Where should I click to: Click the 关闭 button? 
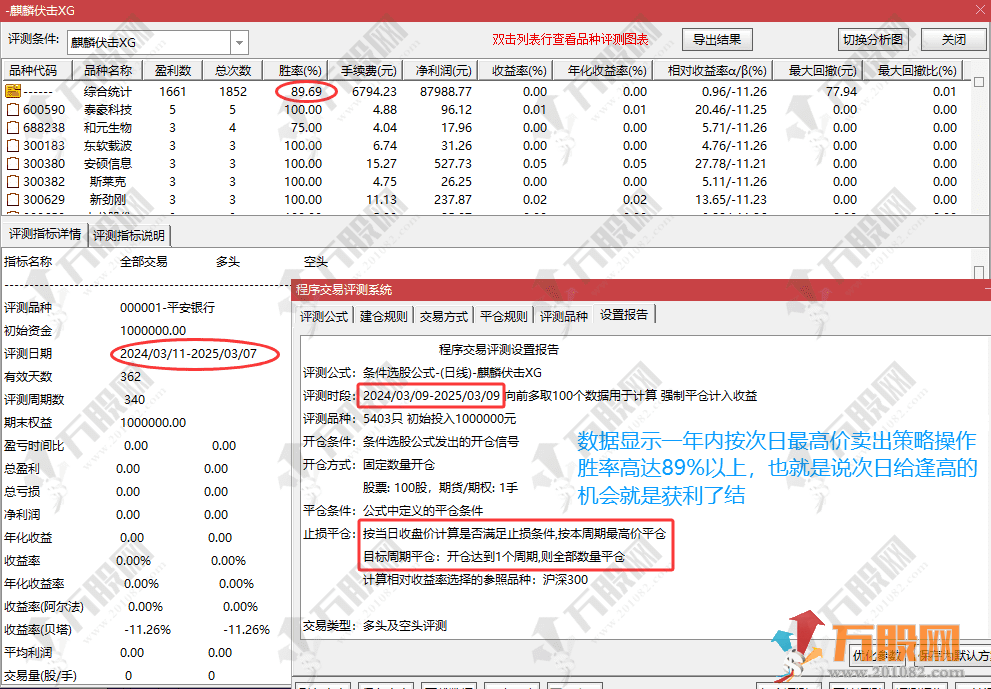click(x=954, y=40)
